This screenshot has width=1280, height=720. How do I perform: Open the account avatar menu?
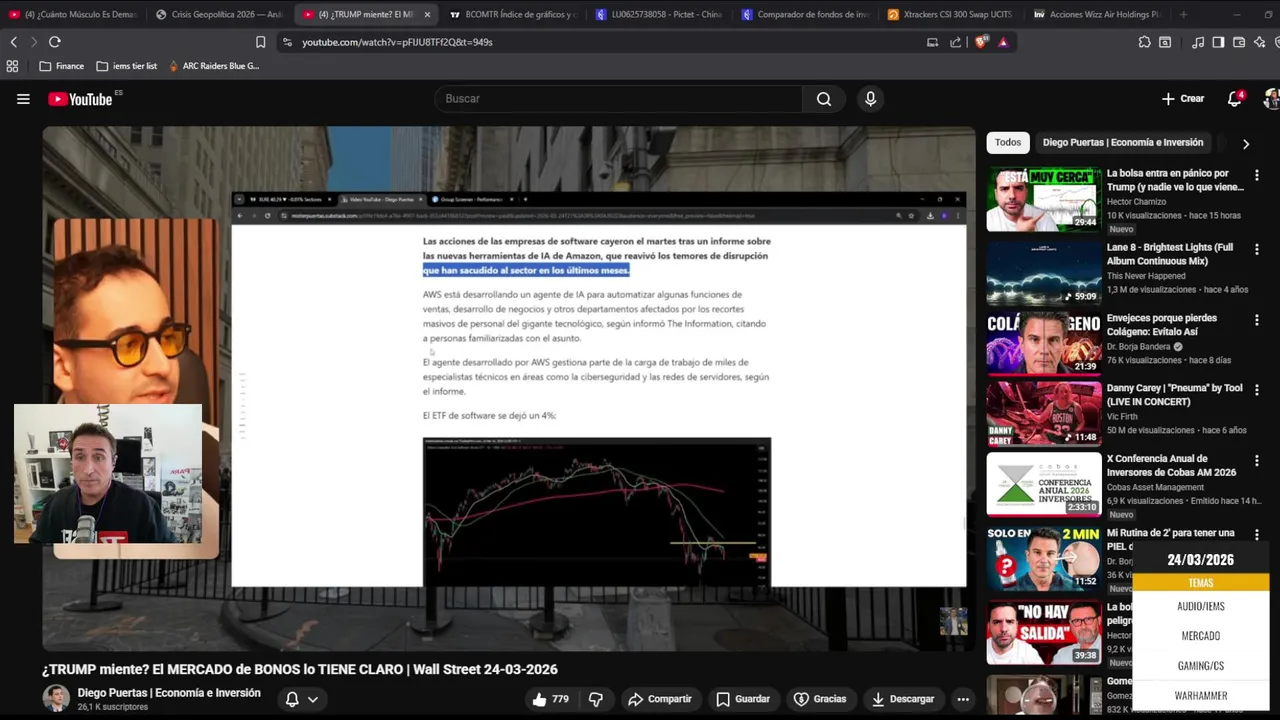[1271, 99]
